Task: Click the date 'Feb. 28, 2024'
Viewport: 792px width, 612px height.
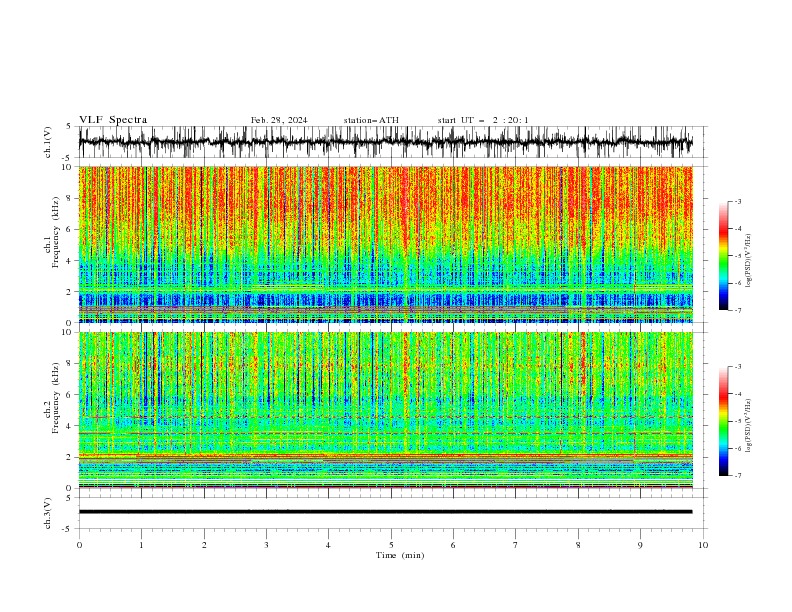Action: tap(279, 120)
